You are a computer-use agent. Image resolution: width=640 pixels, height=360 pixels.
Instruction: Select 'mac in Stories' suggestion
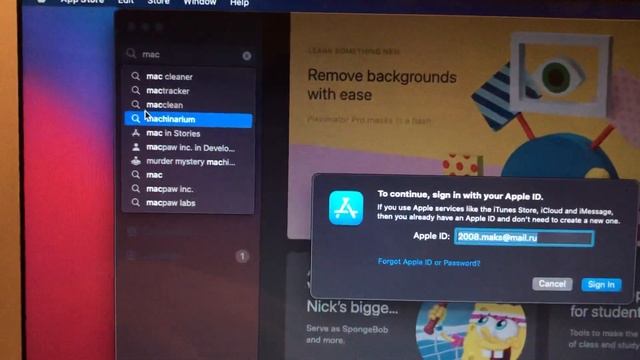(x=188, y=133)
